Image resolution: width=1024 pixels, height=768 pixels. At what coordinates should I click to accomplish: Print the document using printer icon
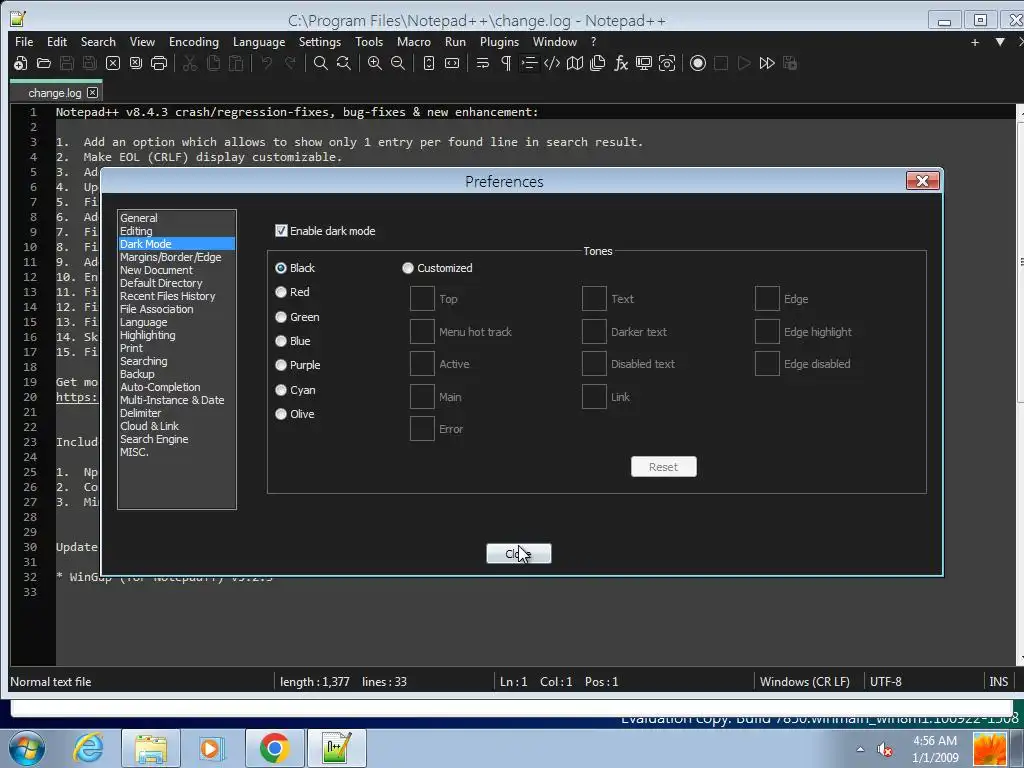click(x=159, y=63)
